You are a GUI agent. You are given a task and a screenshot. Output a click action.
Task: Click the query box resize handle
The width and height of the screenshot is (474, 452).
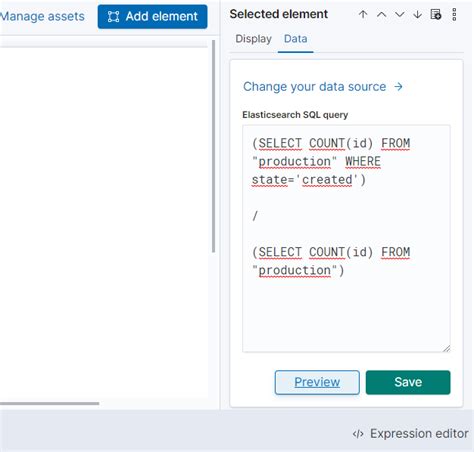[447, 348]
